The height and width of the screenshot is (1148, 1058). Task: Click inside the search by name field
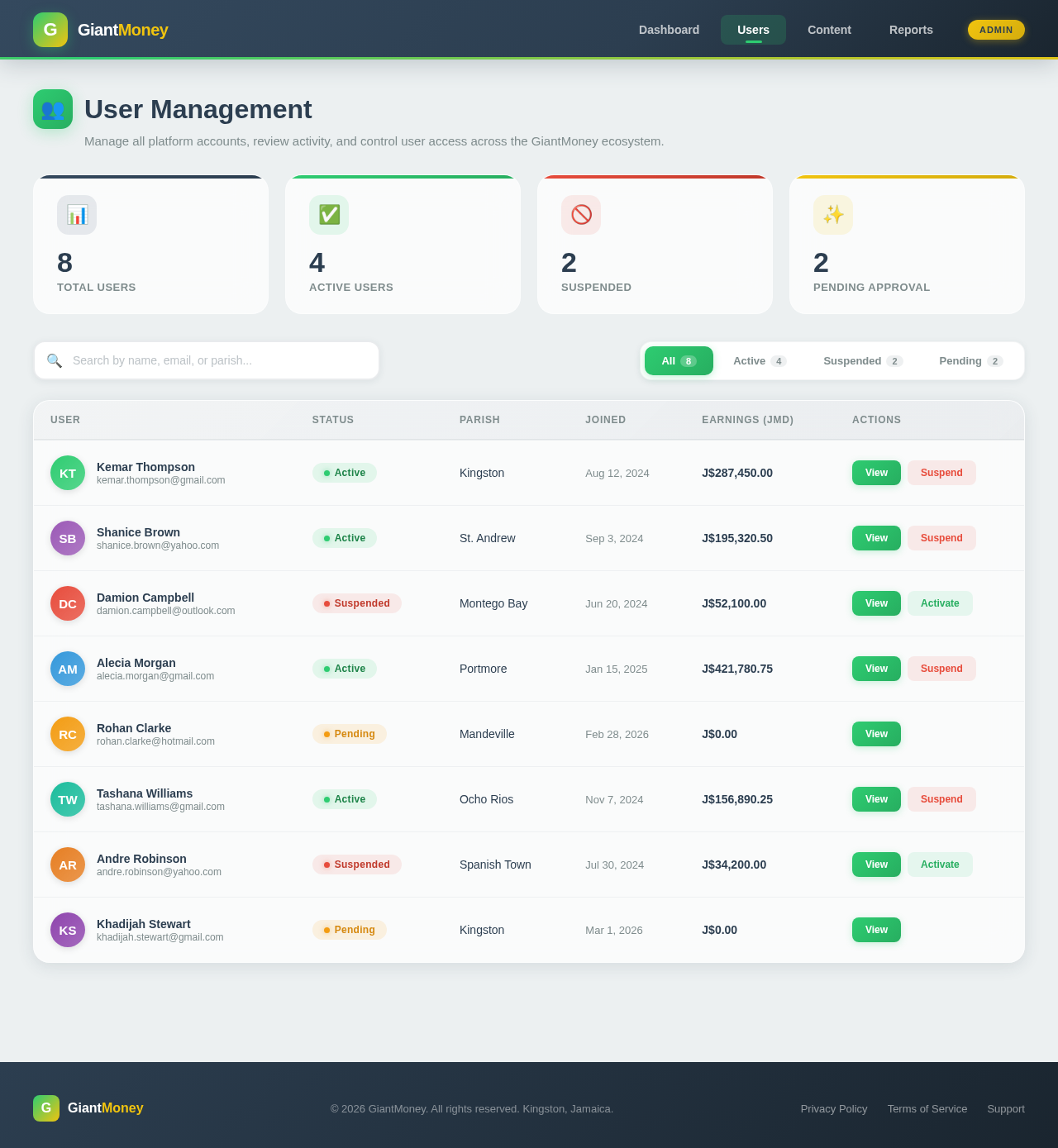207,360
